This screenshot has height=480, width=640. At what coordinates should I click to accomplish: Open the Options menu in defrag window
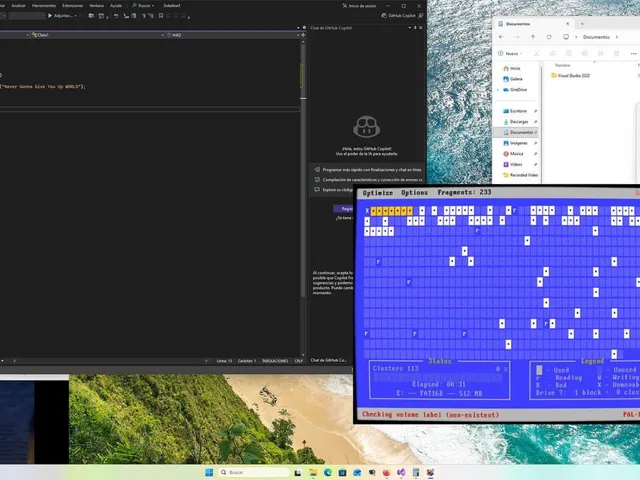[x=414, y=193]
